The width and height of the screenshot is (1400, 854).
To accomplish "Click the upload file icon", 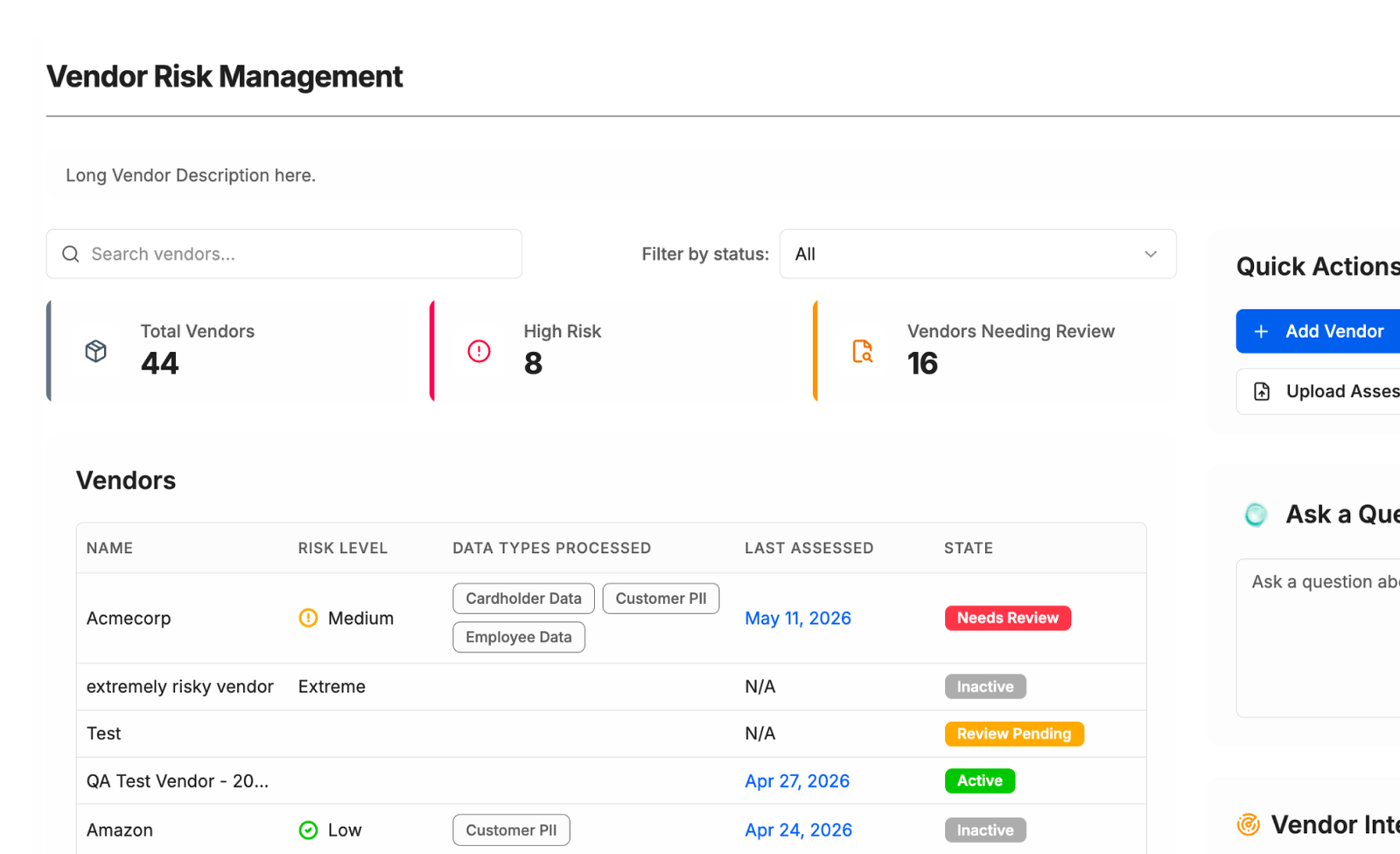I will click(x=1262, y=391).
